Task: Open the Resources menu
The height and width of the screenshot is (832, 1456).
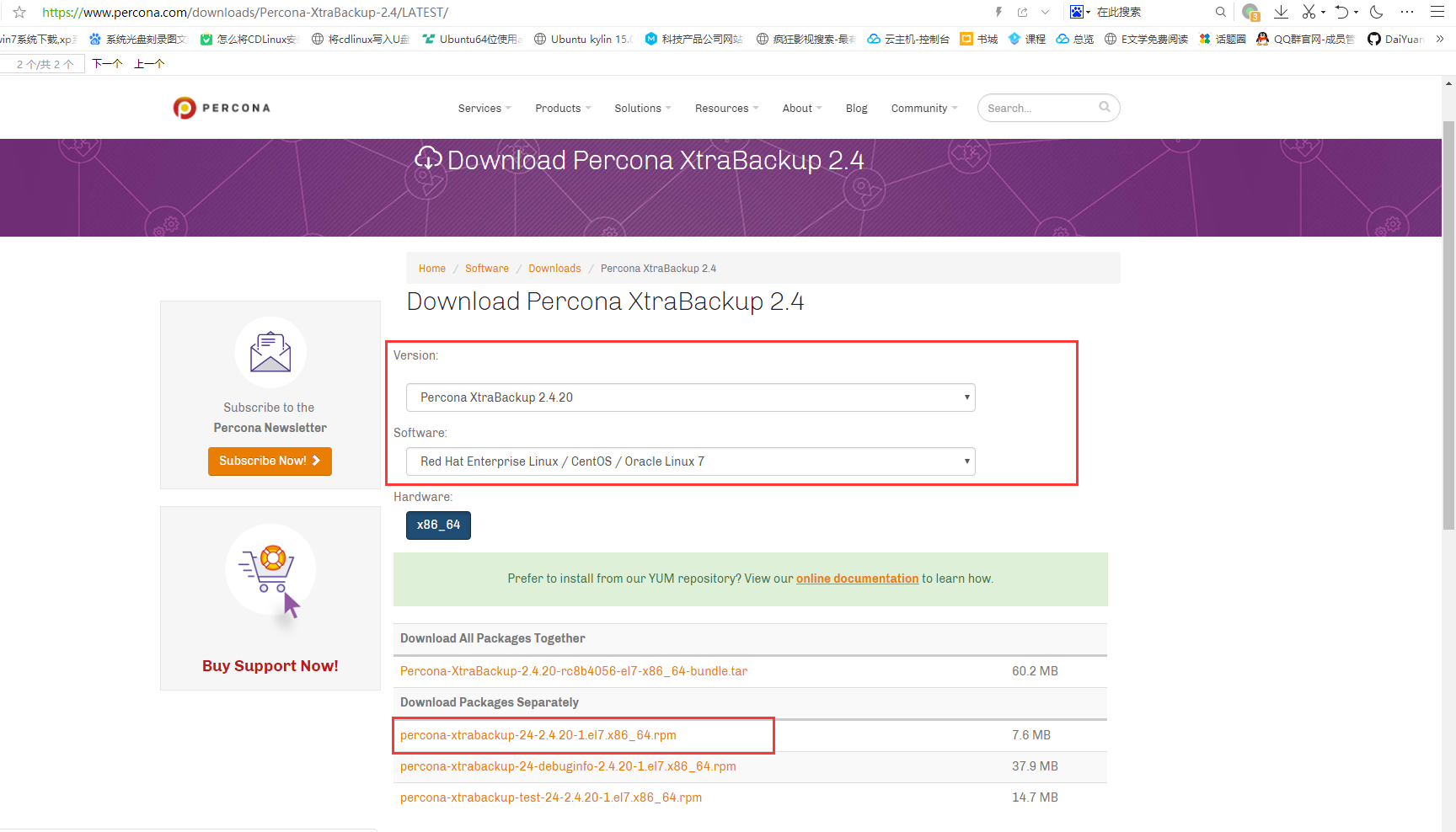Action: pyautogui.click(x=726, y=109)
